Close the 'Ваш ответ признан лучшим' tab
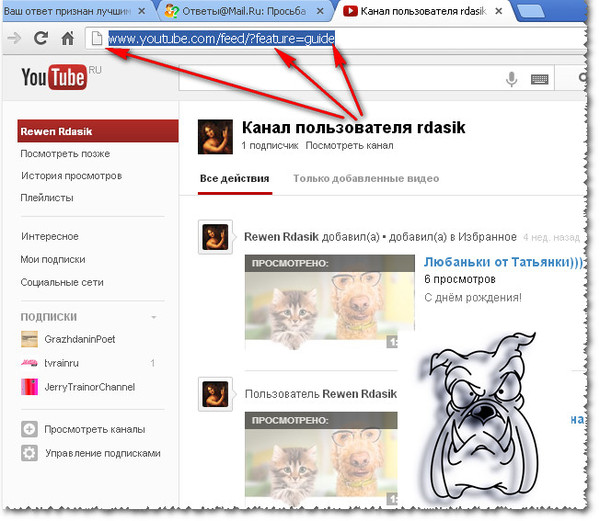Image resolution: width=600 pixels, height=521 pixels. (x=141, y=11)
